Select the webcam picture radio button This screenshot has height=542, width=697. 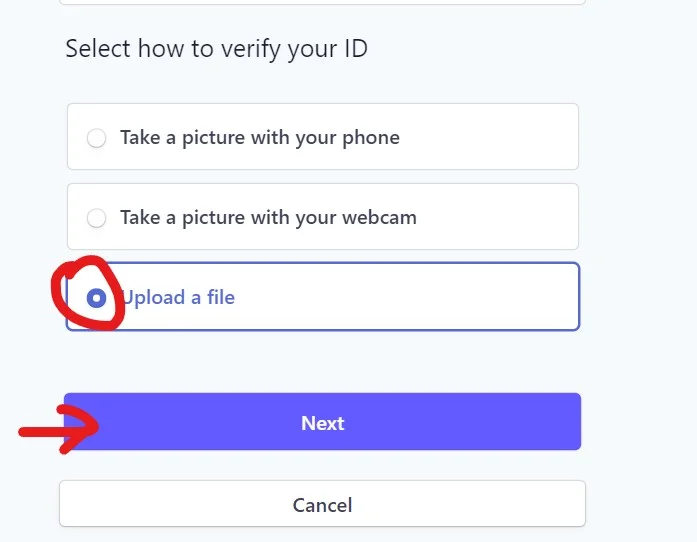96,217
